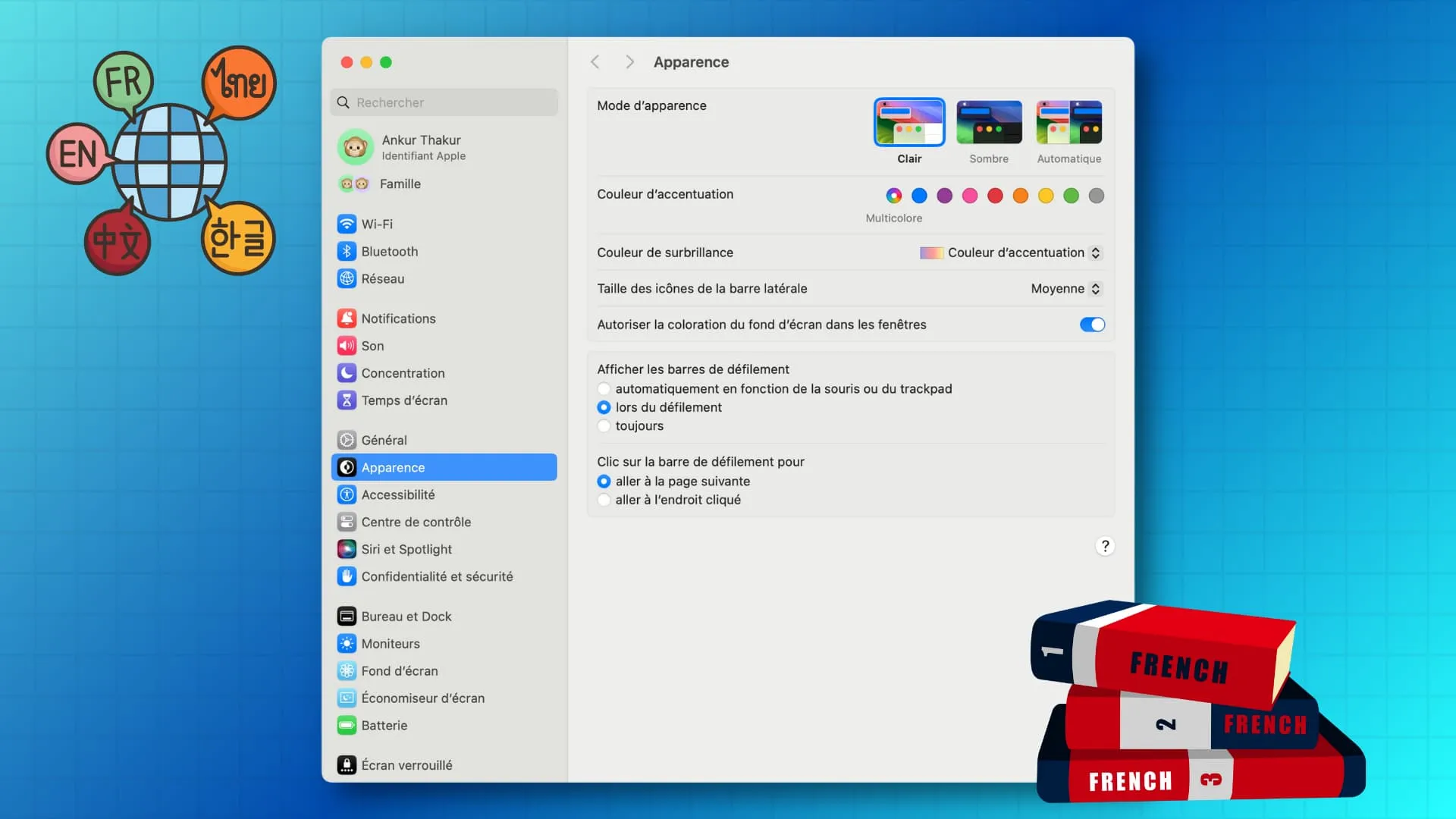Select the Notifications settings icon

point(347,318)
